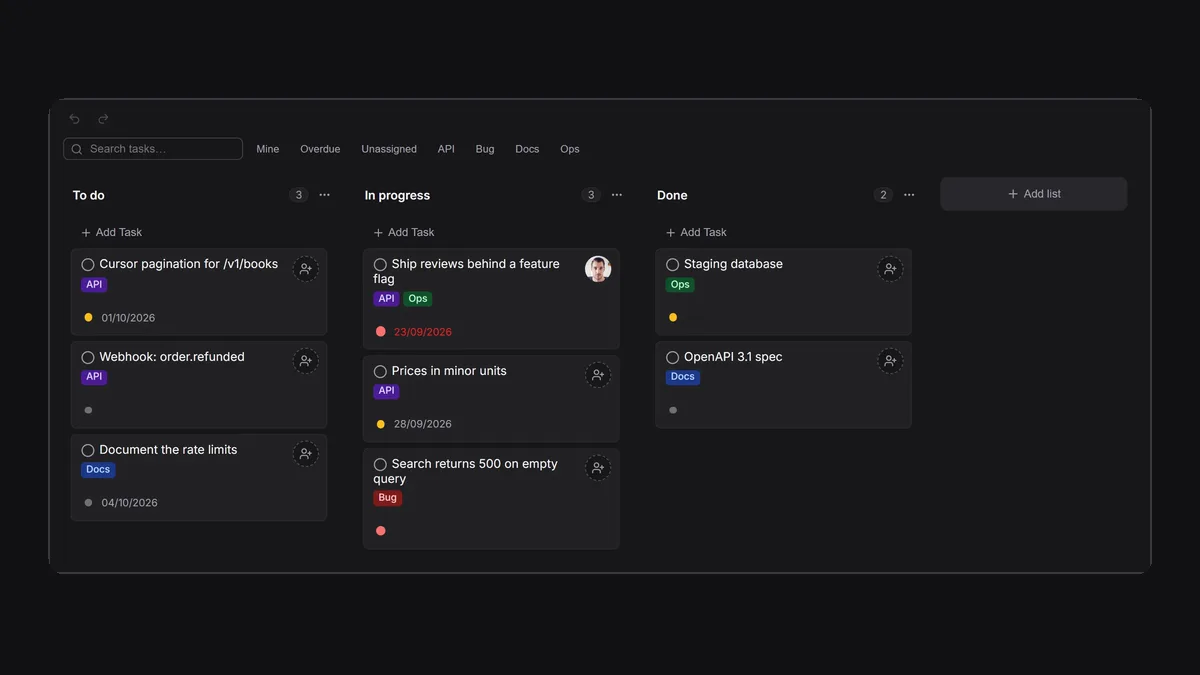Click API tag on Webhook: order.refunded card
The height and width of the screenshot is (675, 1200).
(x=94, y=377)
